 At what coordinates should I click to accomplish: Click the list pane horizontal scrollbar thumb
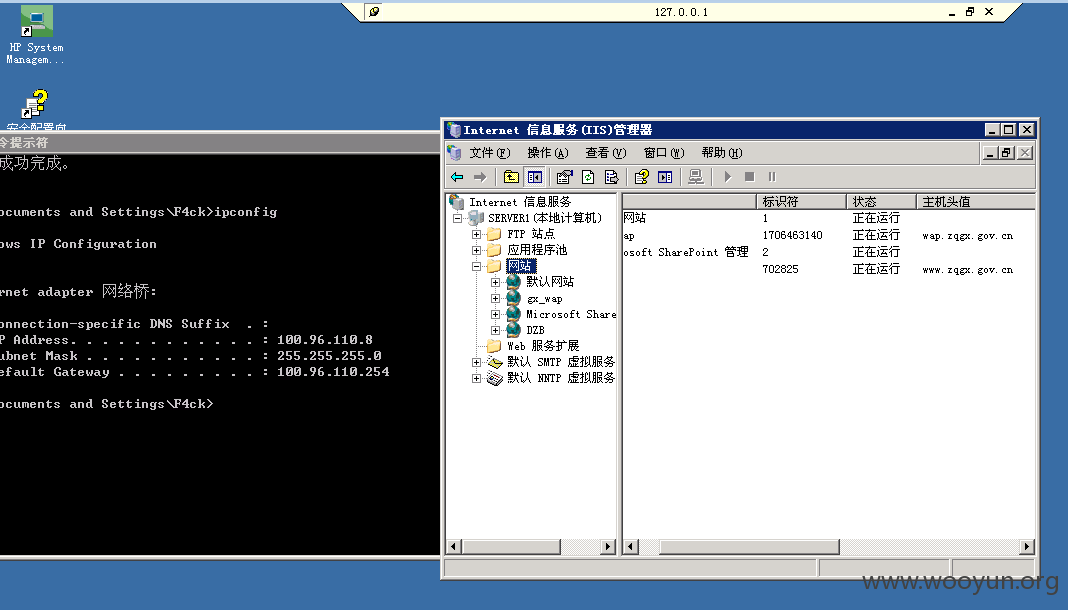[x=749, y=547]
